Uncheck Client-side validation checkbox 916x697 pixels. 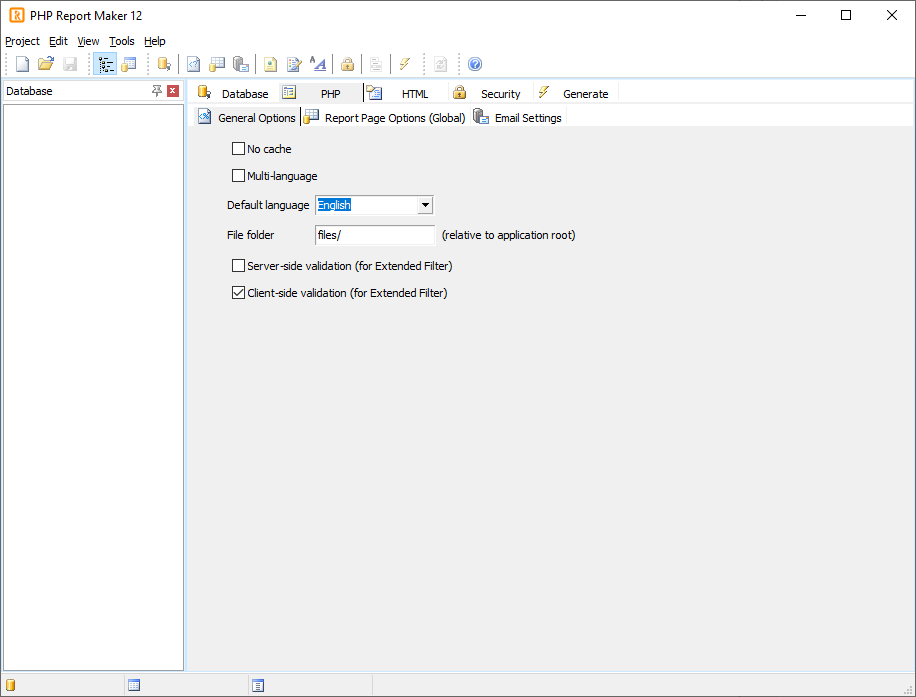238,293
